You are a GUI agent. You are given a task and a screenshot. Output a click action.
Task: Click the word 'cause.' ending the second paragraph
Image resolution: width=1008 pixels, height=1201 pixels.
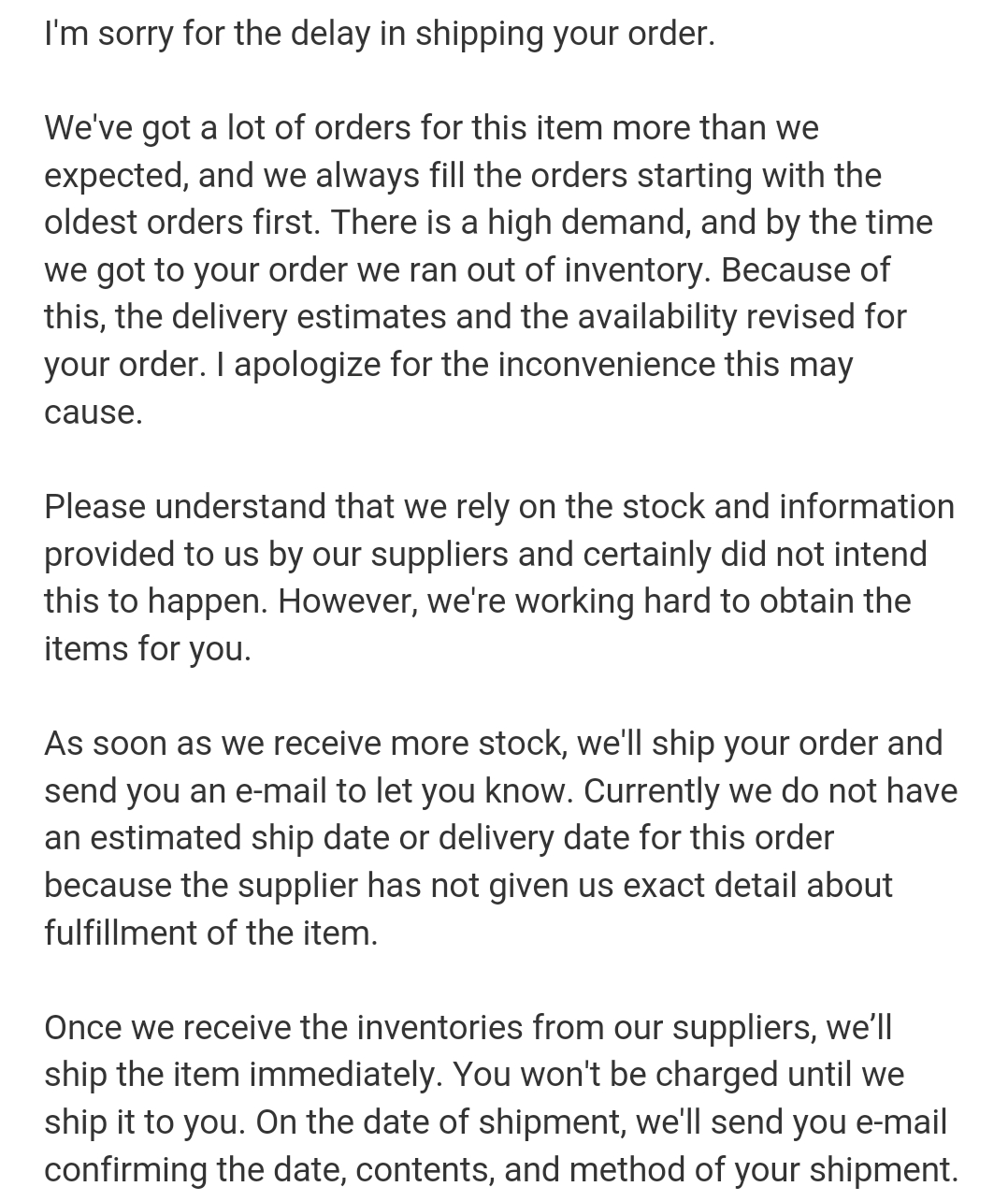[x=94, y=412]
